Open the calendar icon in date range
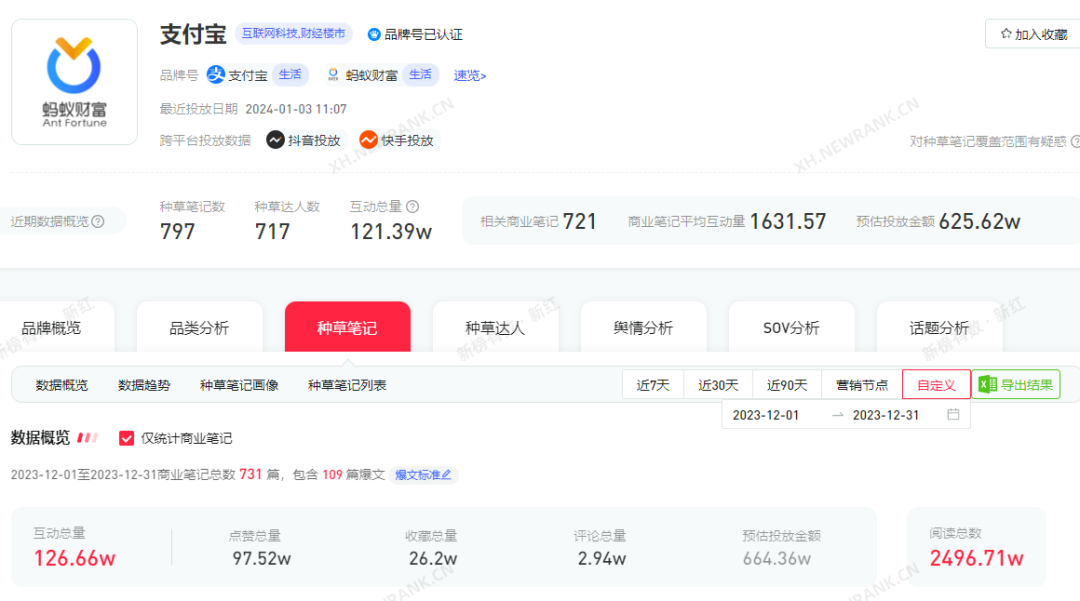Image resolution: width=1080 pixels, height=601 pixels. click(953, 414)
